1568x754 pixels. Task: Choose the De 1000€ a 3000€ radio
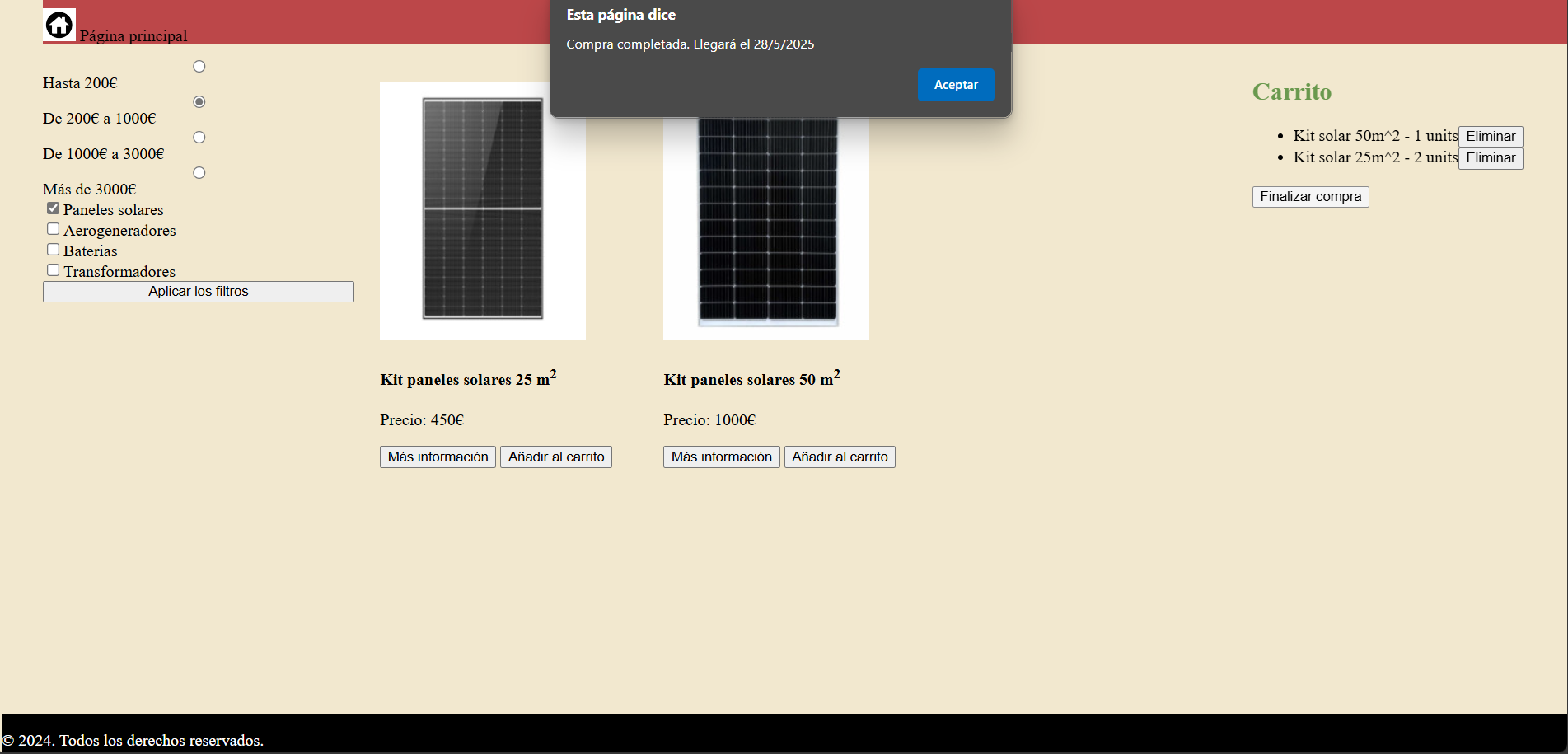pos(199,138)
